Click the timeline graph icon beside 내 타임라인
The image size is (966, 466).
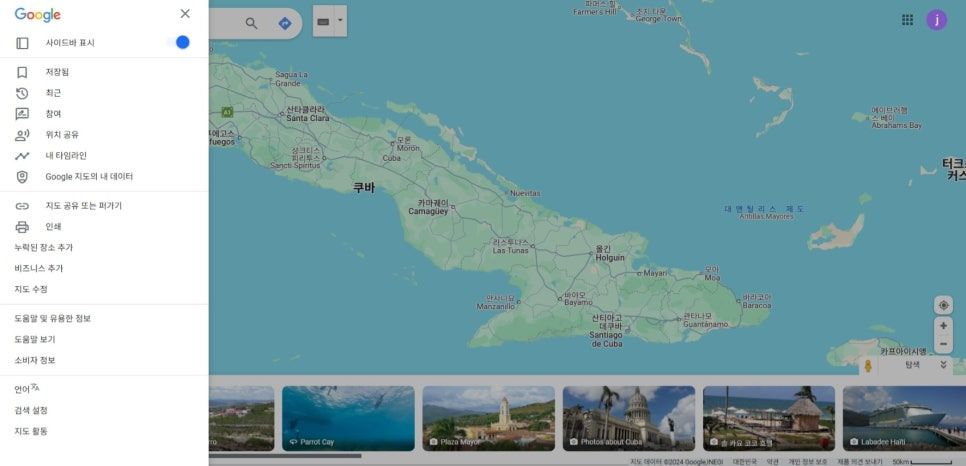tap(22, 156)
